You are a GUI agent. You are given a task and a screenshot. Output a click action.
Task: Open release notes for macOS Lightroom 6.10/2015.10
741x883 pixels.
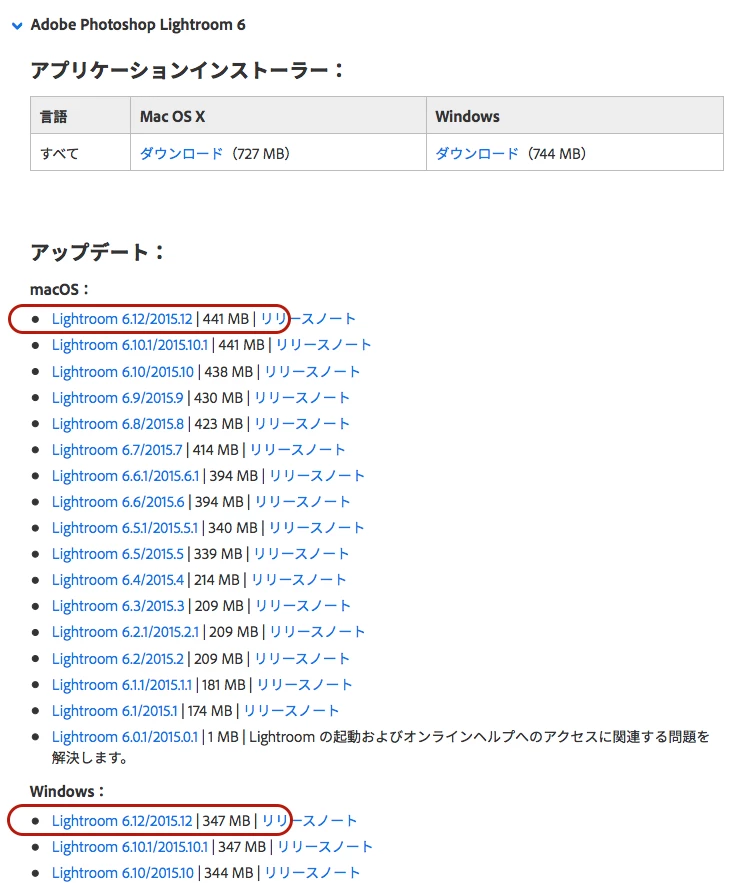click(312, 372)
